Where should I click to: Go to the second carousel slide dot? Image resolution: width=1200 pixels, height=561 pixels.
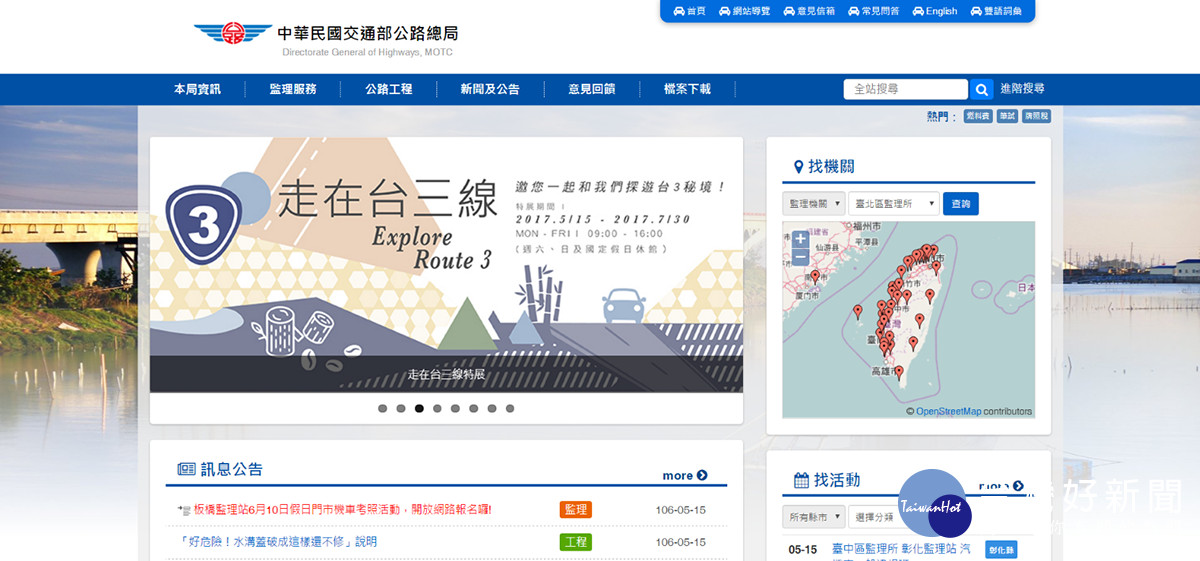[x=401, y=408]
